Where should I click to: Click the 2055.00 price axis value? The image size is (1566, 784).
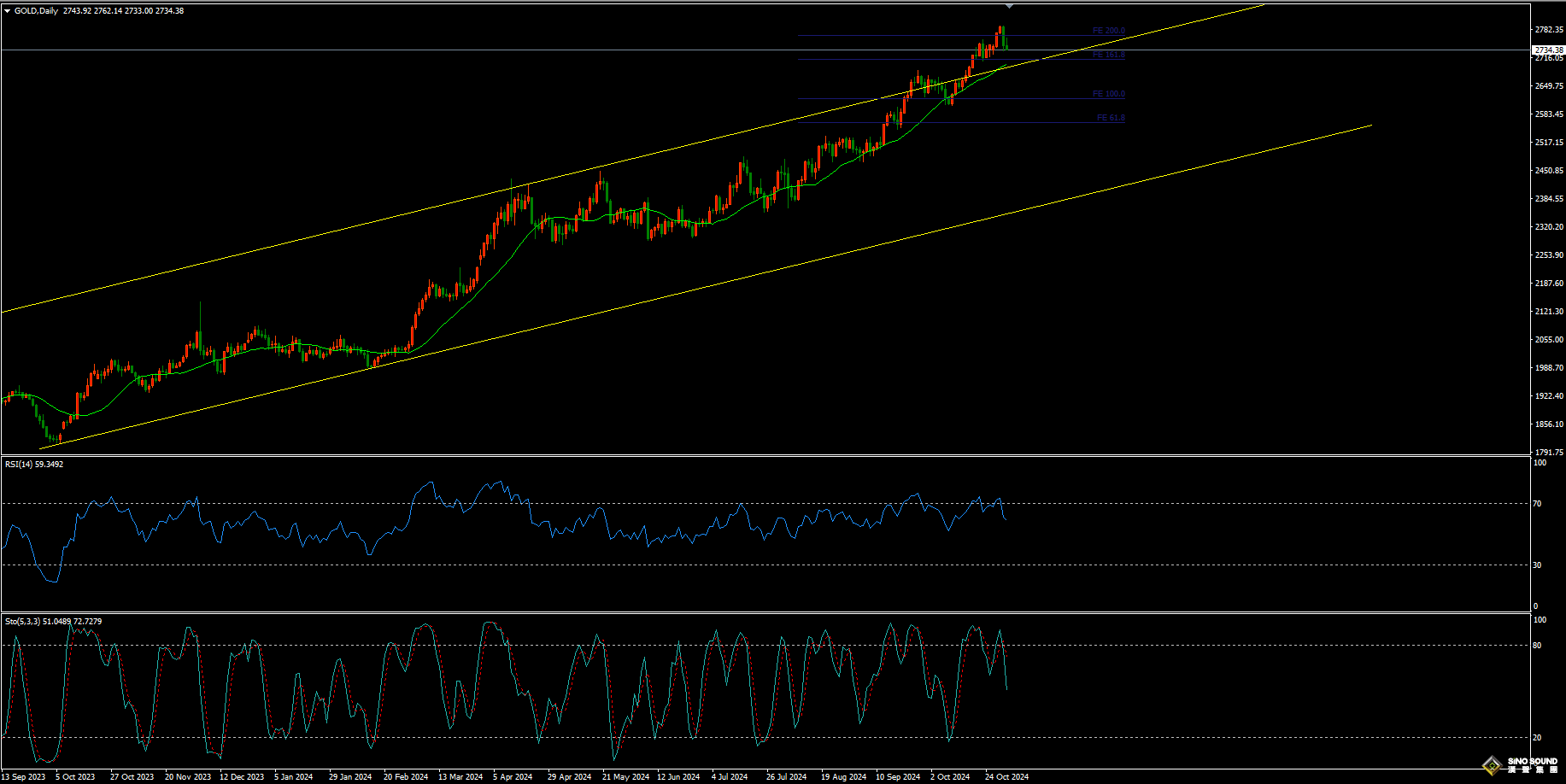[x=1549, y=340]
